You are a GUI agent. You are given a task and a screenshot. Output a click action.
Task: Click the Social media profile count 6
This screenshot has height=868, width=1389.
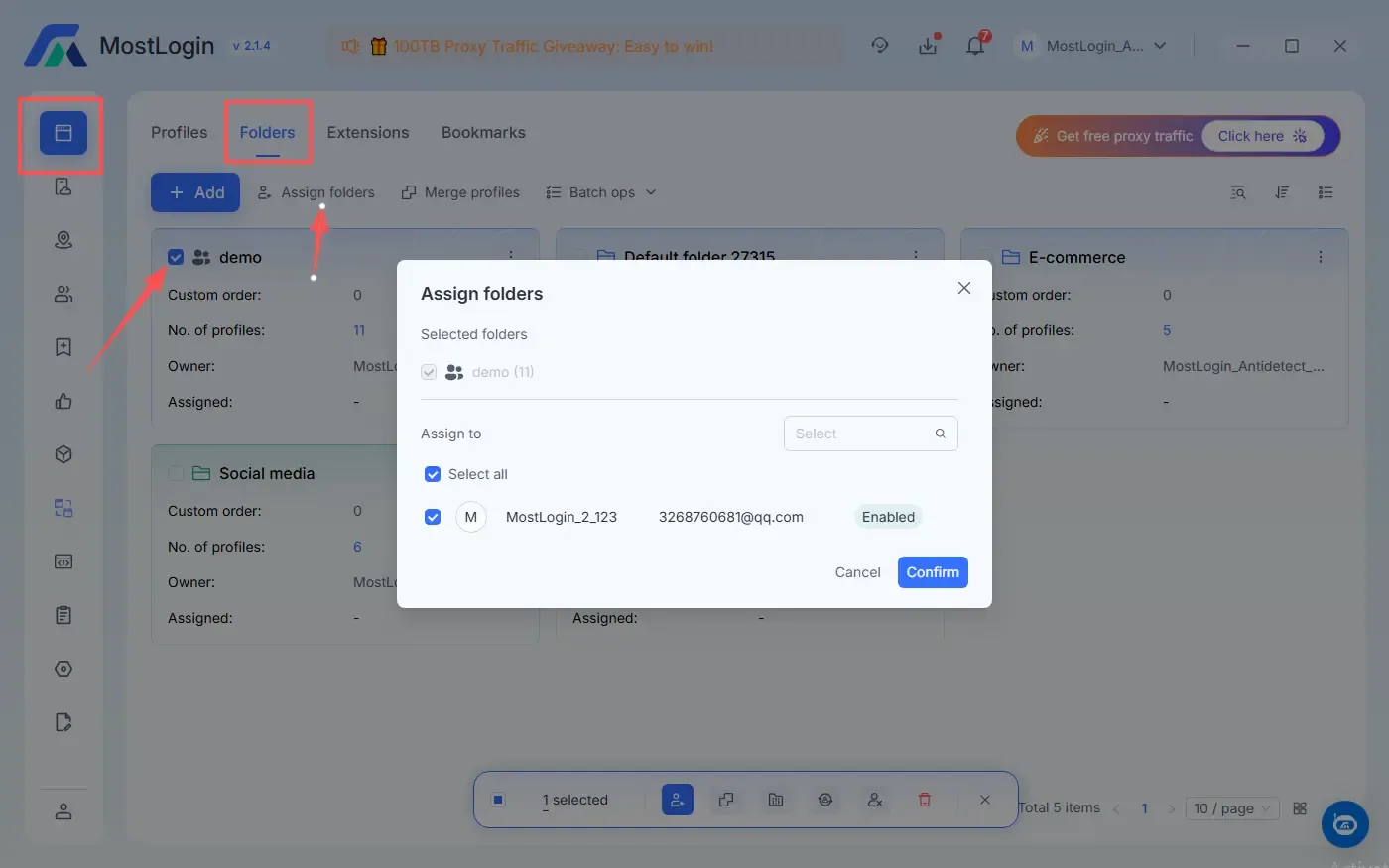point(357,547)
